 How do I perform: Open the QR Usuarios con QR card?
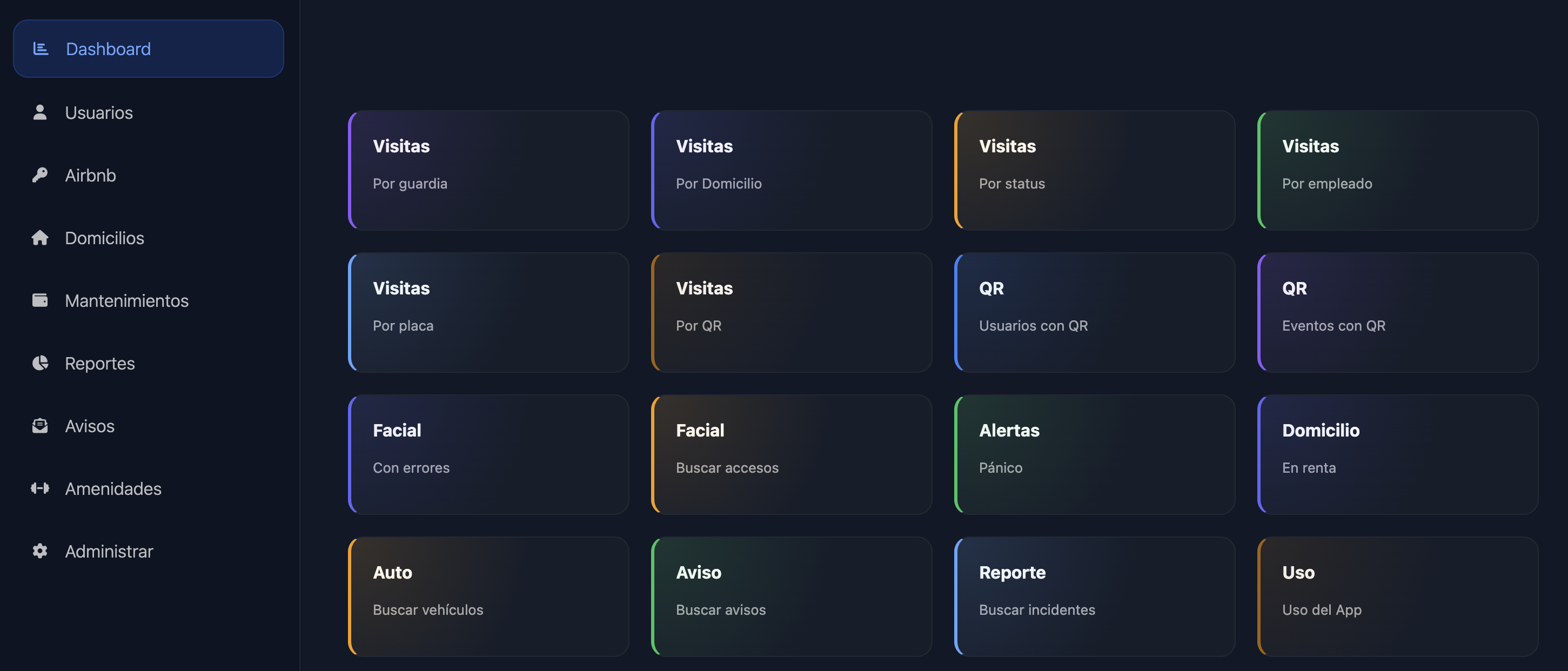(1095, 312)
